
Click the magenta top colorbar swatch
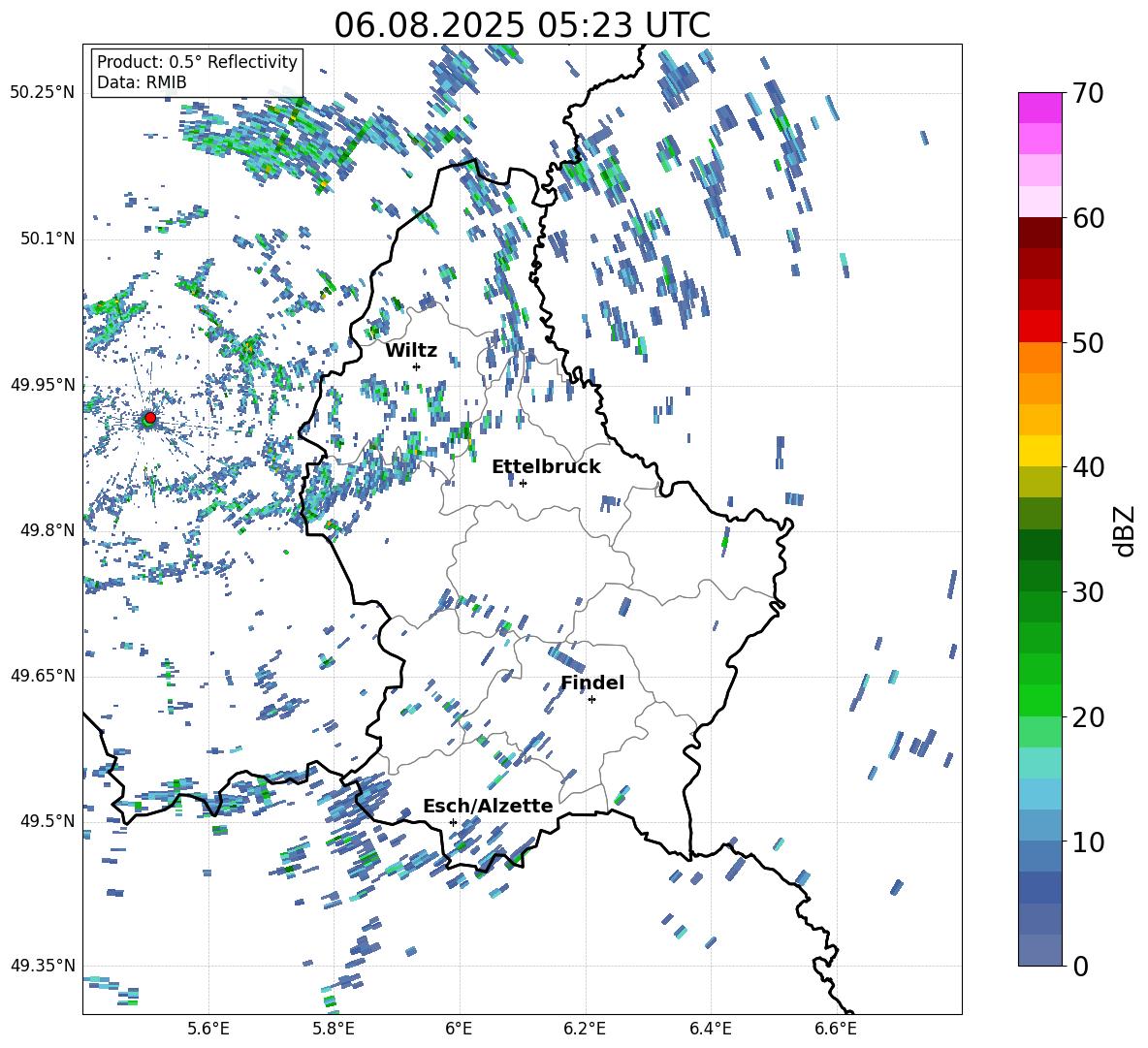[x=1040, y=108]
